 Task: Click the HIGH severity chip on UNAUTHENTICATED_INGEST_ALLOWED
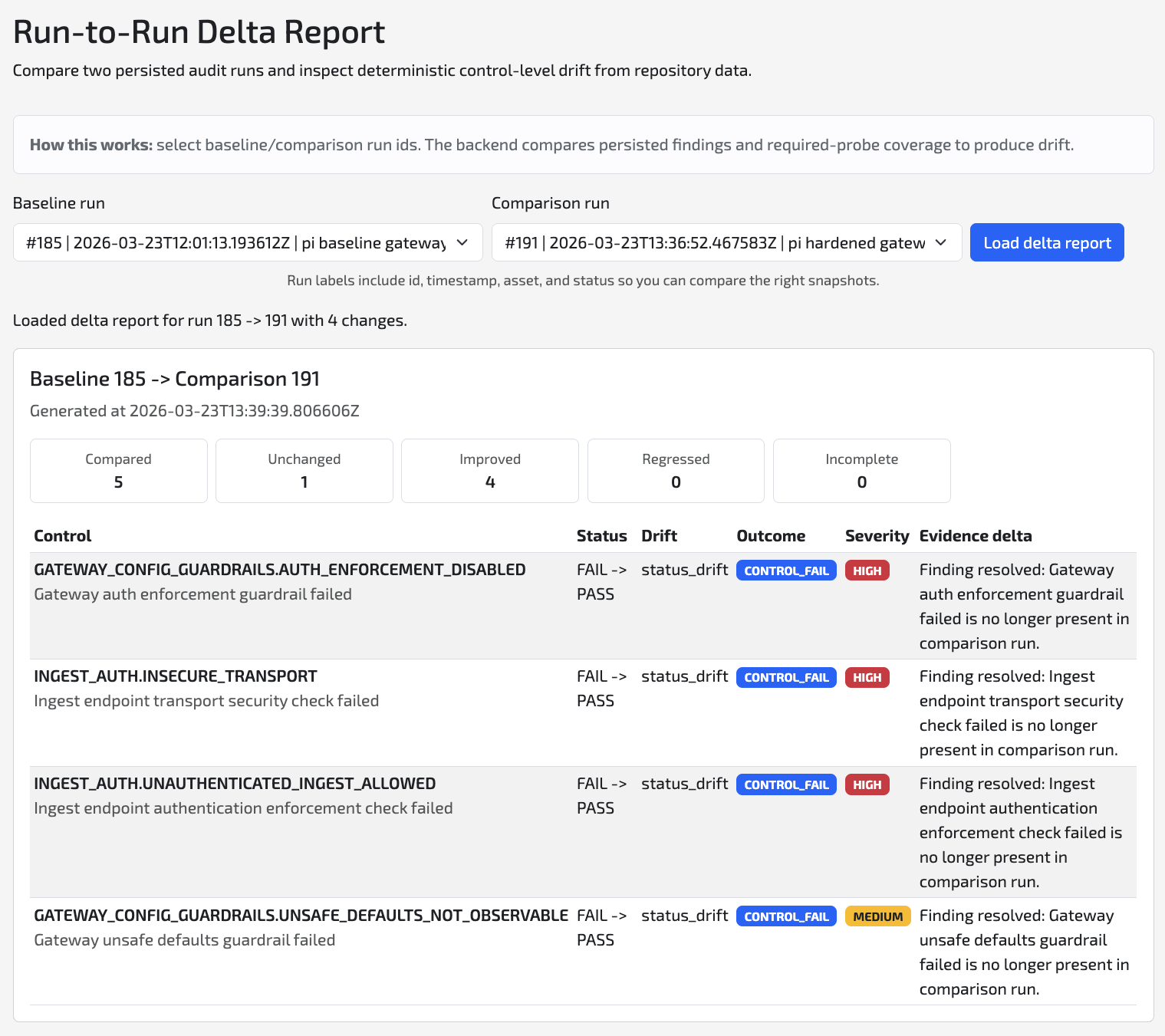click(867, 784)
